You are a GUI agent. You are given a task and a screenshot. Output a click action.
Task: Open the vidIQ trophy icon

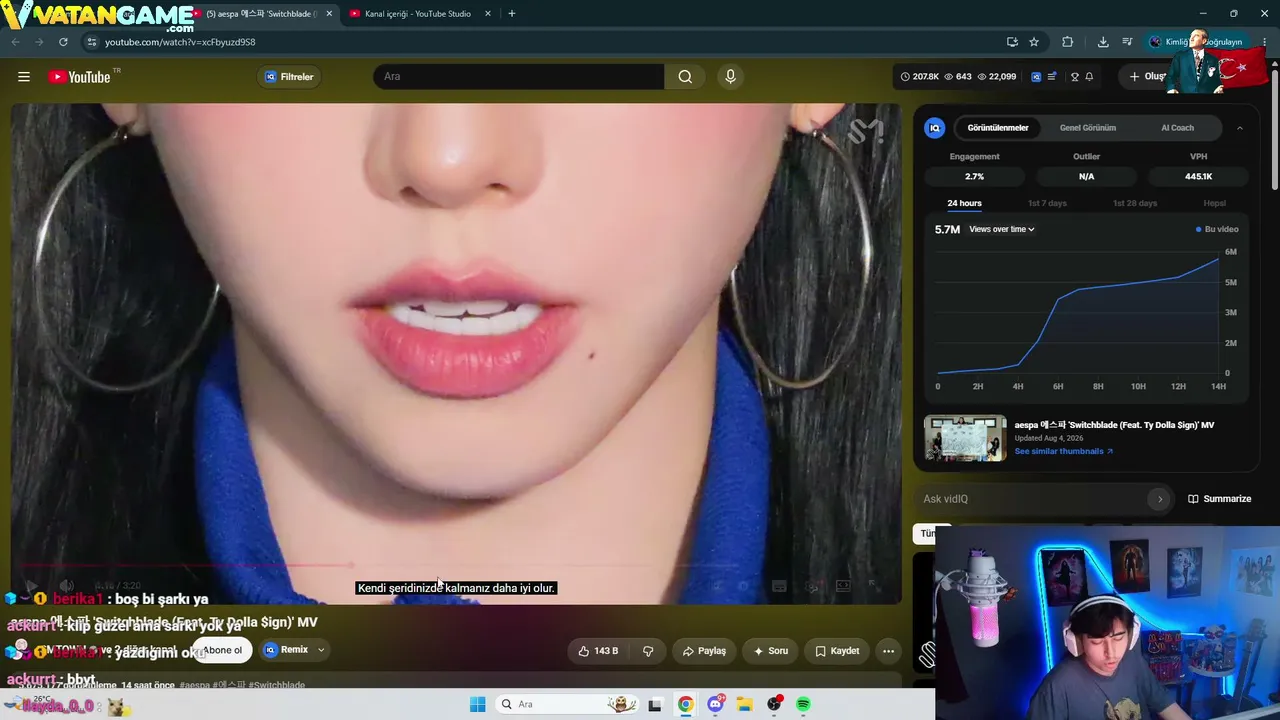pyautogui.click(x=1074, y=77)
